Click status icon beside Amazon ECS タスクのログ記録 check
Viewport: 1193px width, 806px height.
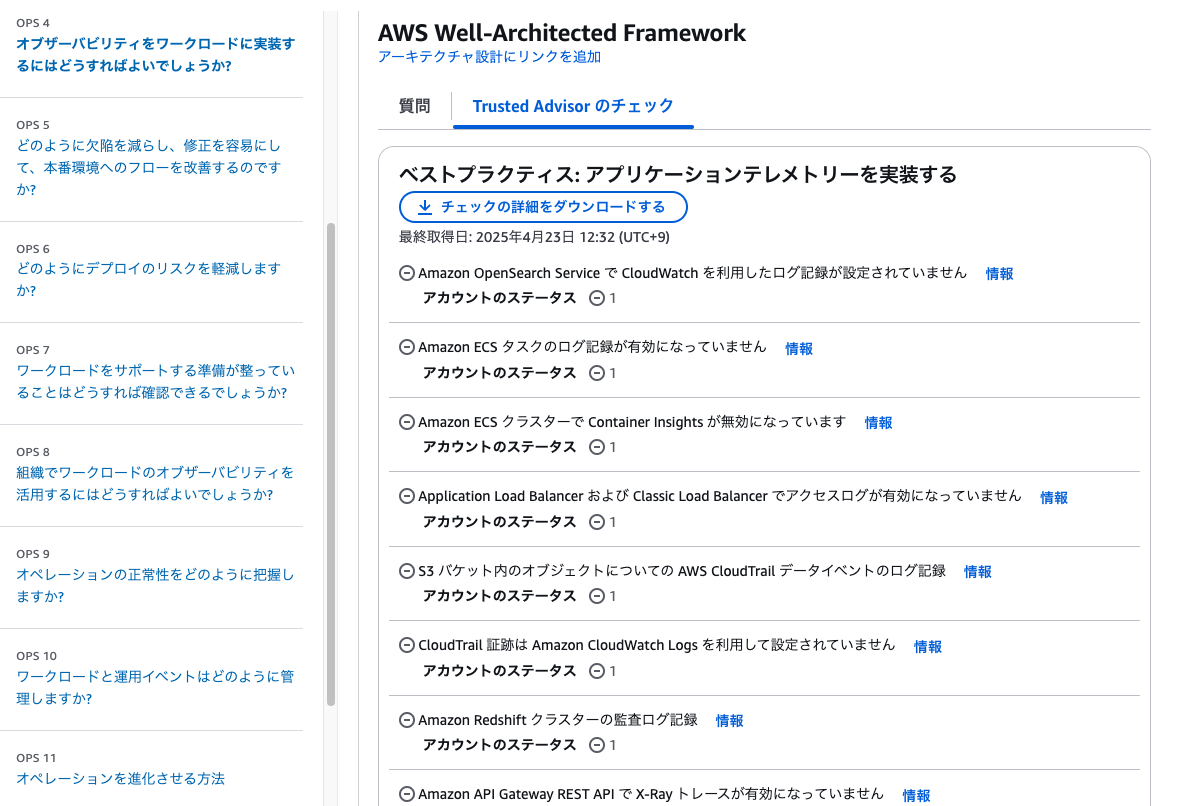tap(407, 347)
